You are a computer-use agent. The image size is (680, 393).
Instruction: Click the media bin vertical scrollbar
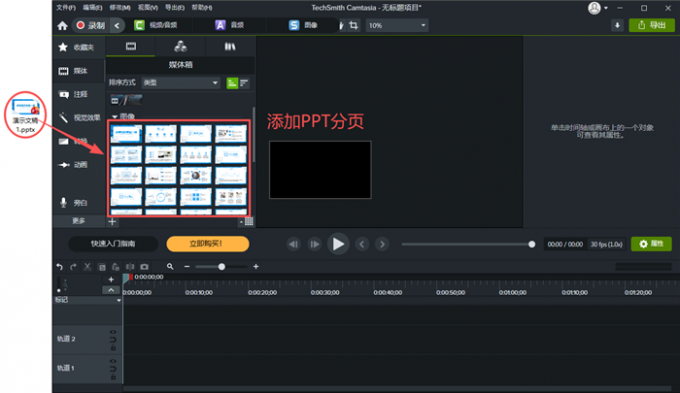pyautogui.click(x=254, y=135)
